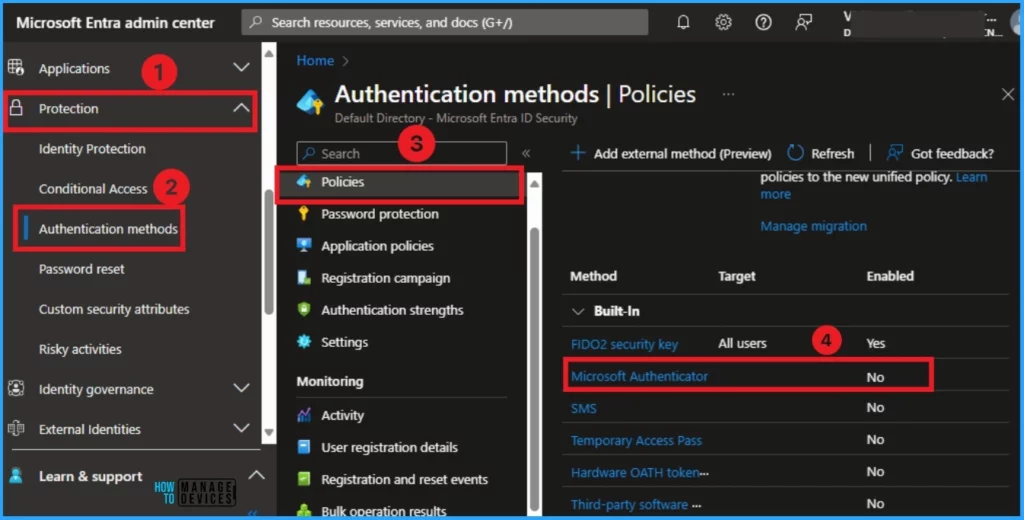Open the help question mark icon
The width and height of the screenshot is (1024, 520).
point(763,22)
